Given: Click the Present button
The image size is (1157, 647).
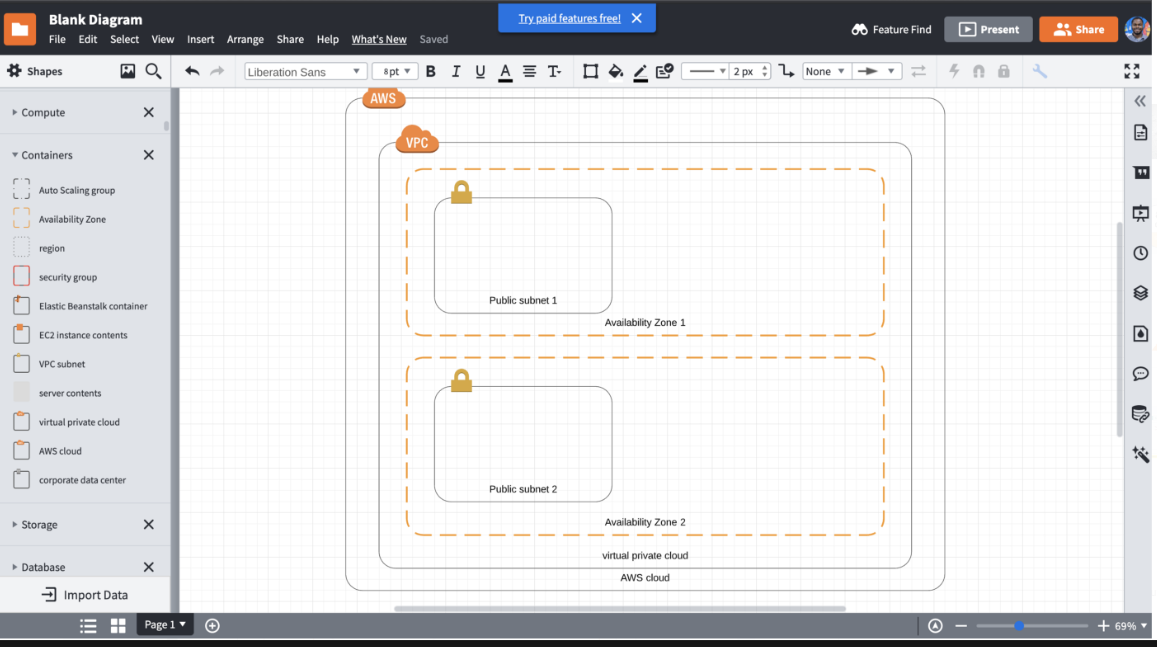Looking at the screenshot, I should tap(988, 29).
